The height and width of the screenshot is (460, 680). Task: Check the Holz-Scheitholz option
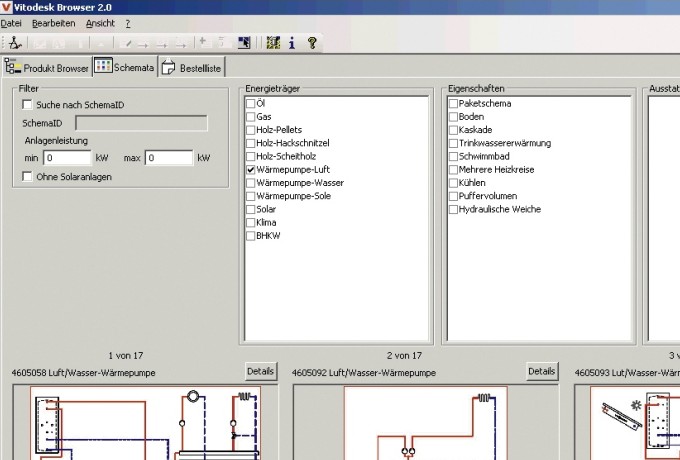tap(250, 157)
